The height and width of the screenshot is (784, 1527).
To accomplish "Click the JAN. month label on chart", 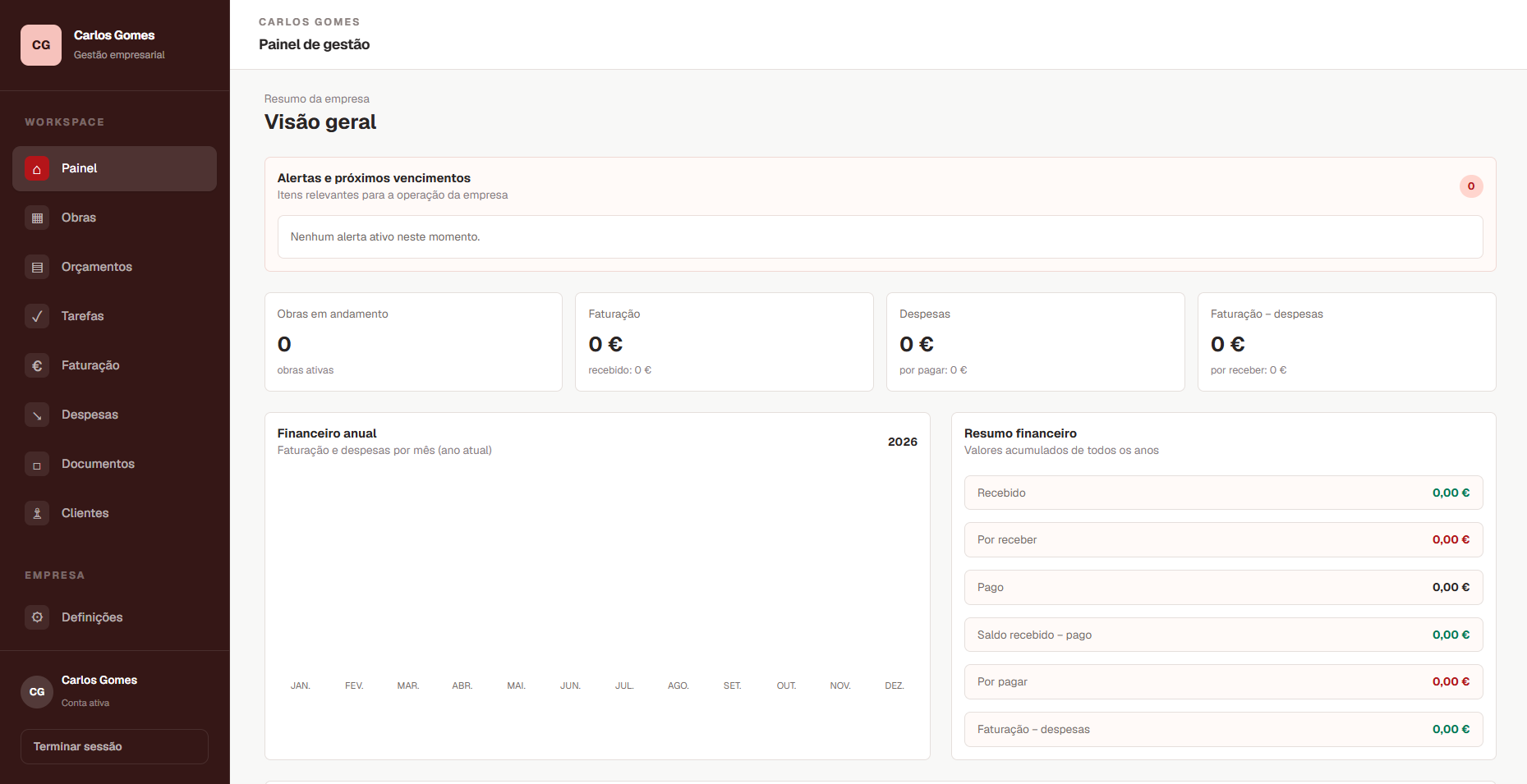I will (x=301, y=685).
